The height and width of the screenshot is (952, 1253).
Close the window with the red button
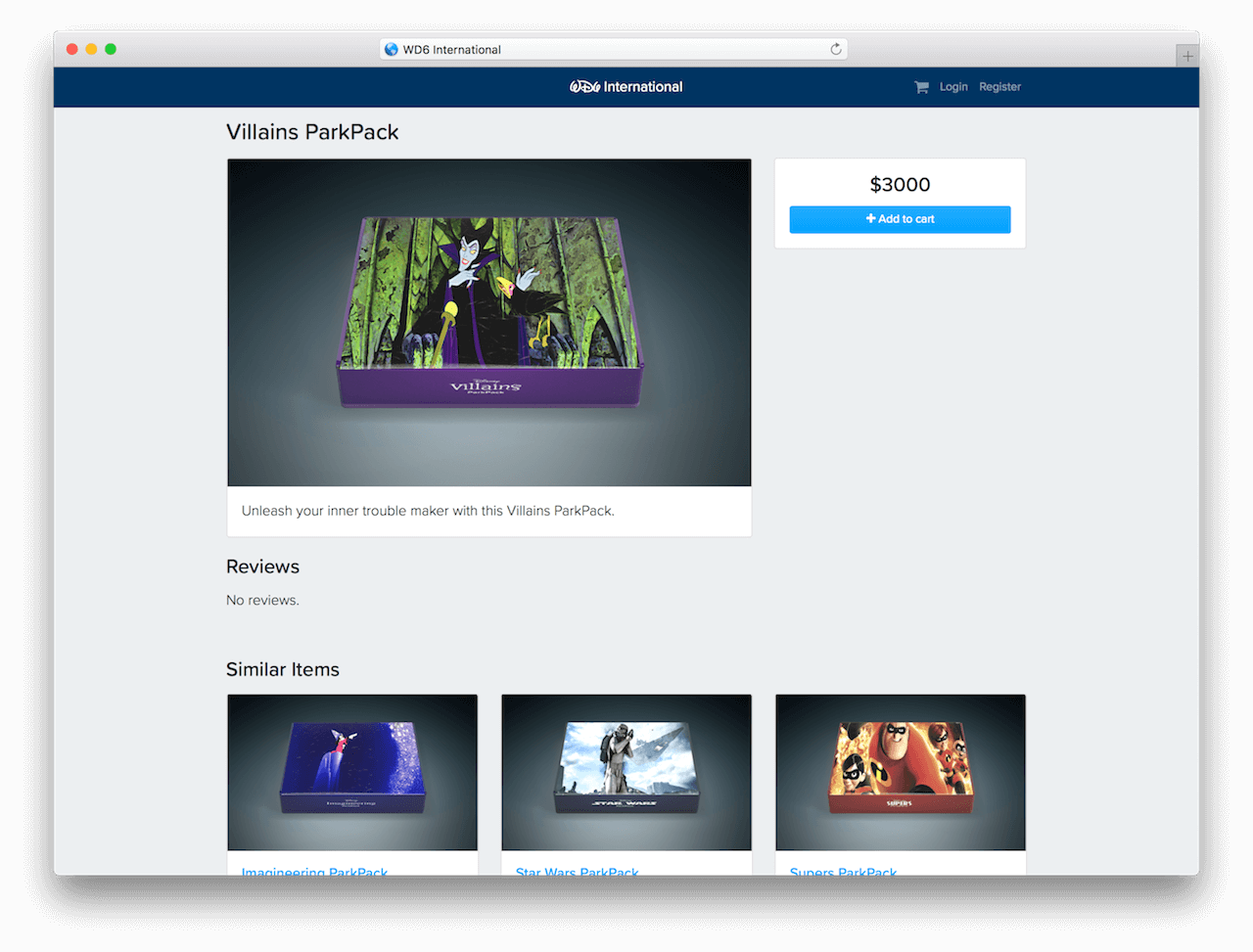click(72, 49)
